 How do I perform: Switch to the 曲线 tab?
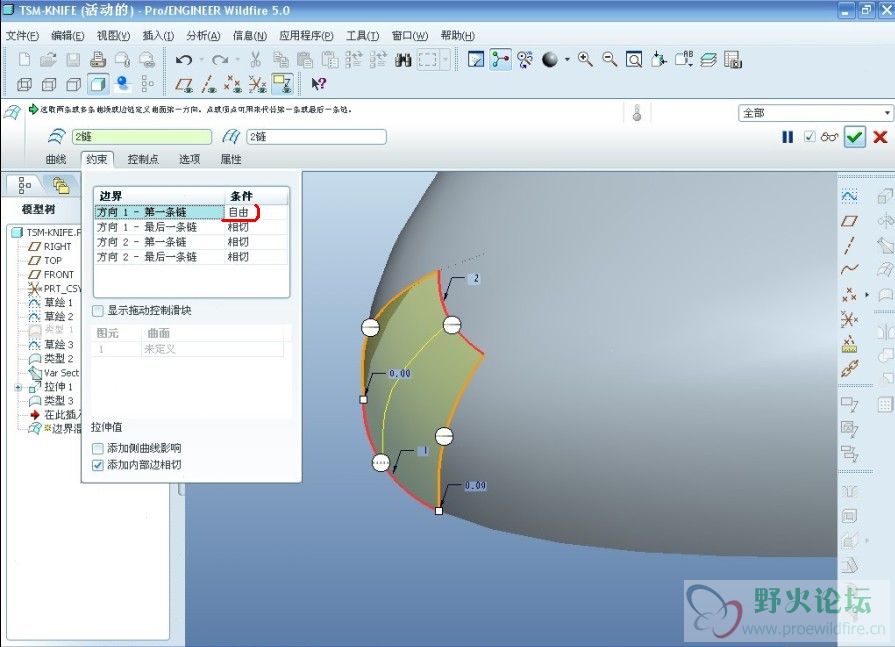click(x=56, y=159)
